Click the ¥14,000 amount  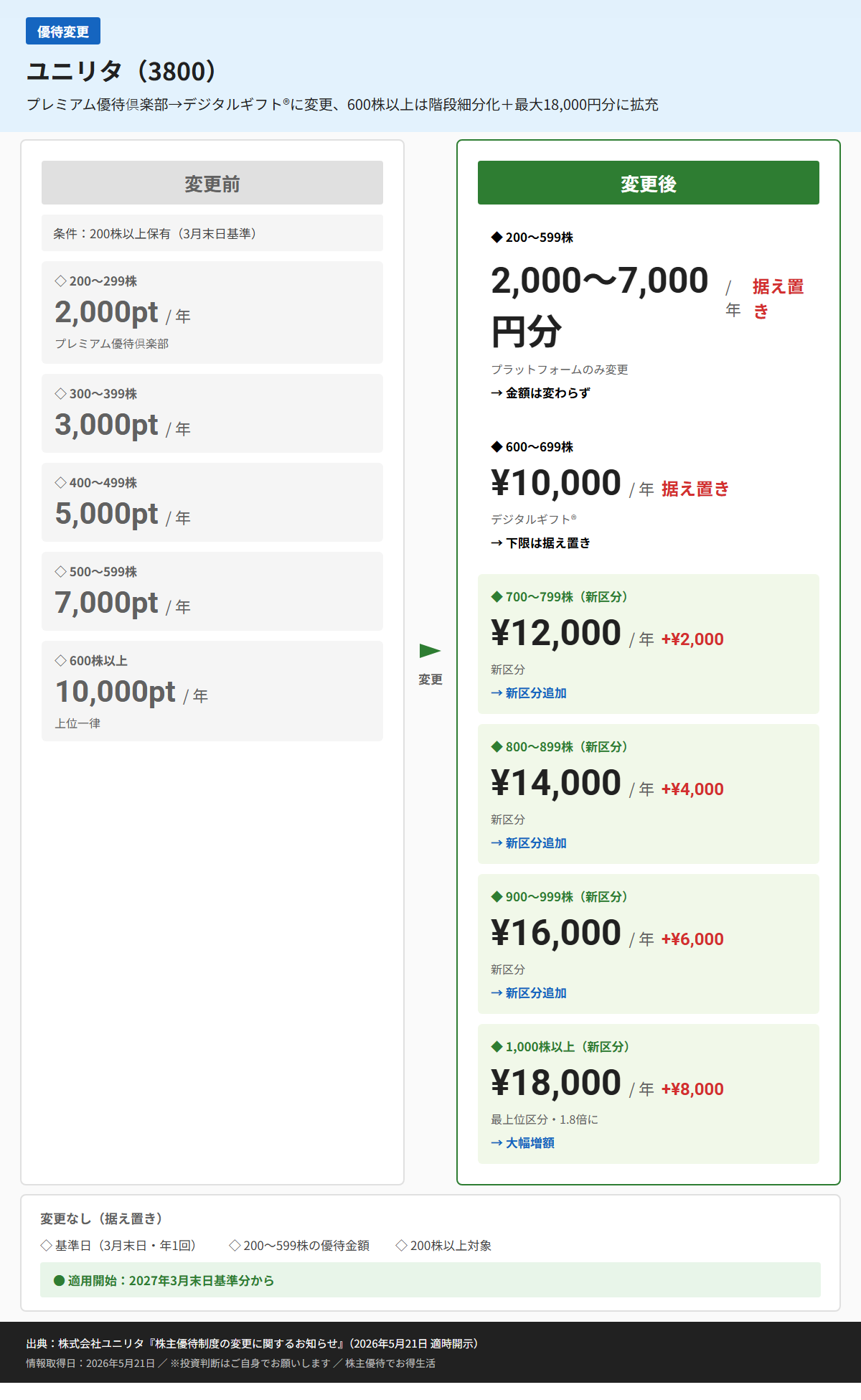pos(556,783)
